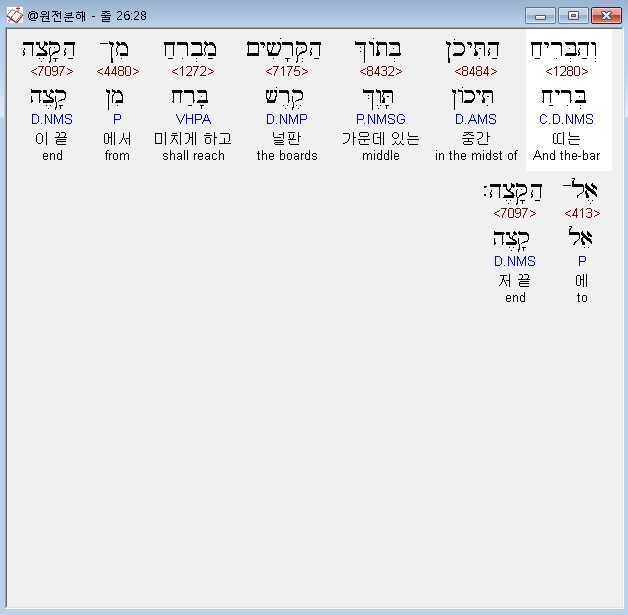The height and width of the screenshot is (615, 628).
Task: Click the gloss 'from'
Action: (x=117, y=155)
